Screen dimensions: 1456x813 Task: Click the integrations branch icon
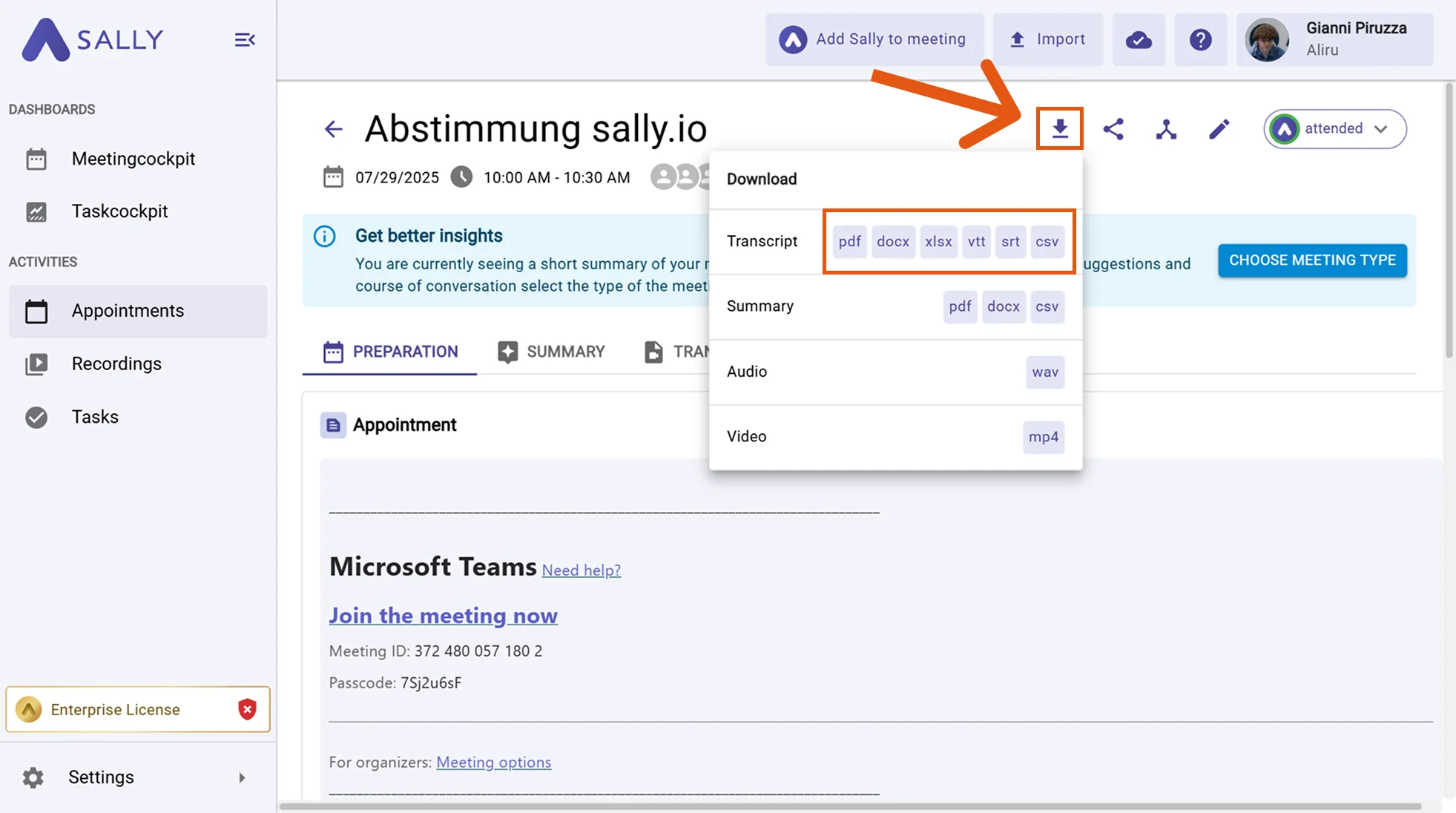[1166, 129]
